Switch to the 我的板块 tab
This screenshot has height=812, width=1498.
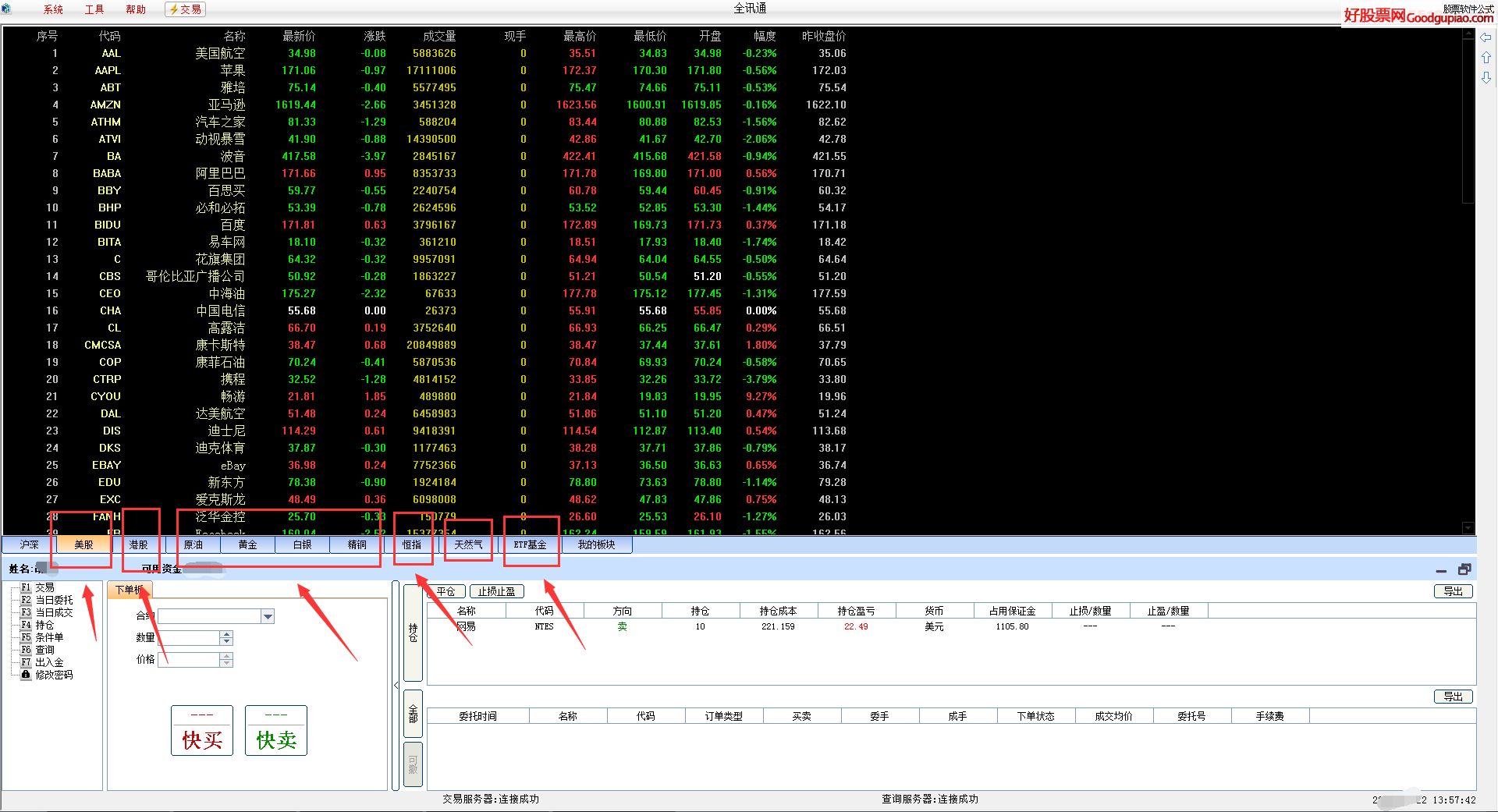point(597,544)
